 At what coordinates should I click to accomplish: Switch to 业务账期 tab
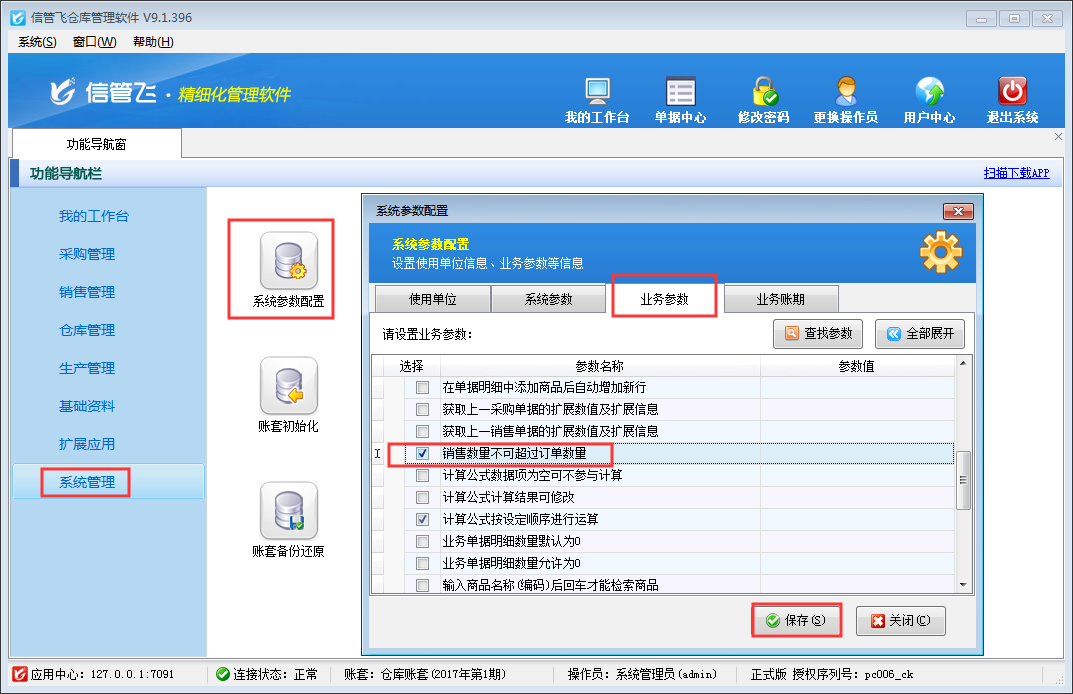[x=780, y=299]
